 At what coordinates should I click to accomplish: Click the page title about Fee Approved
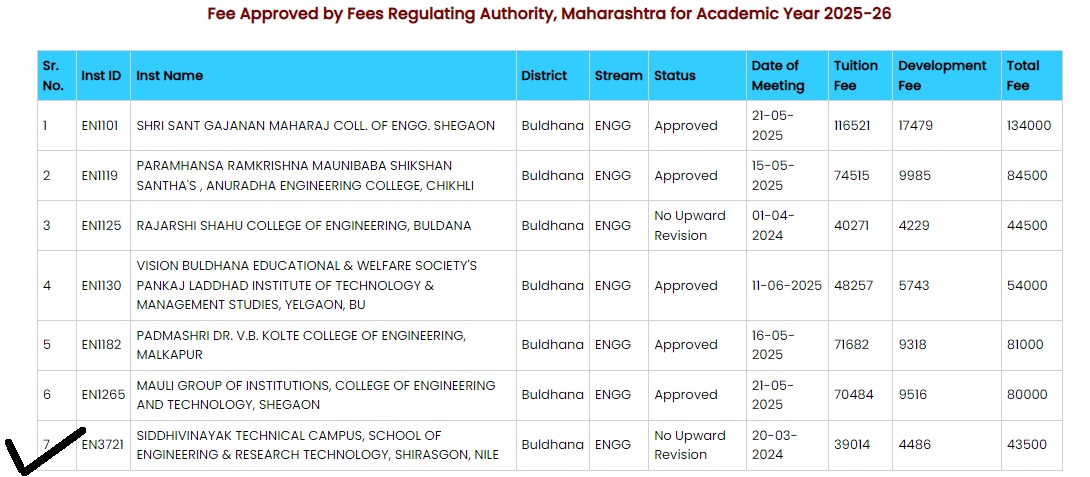pyautogui.click(x=549, y=14)
